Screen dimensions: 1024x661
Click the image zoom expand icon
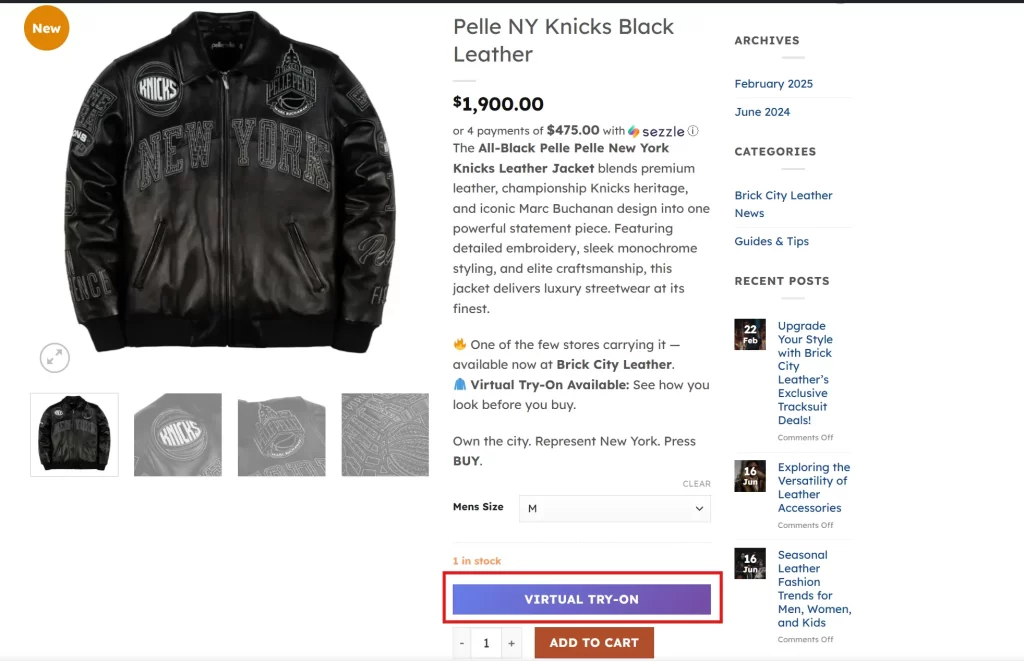[x=55, y=357]
